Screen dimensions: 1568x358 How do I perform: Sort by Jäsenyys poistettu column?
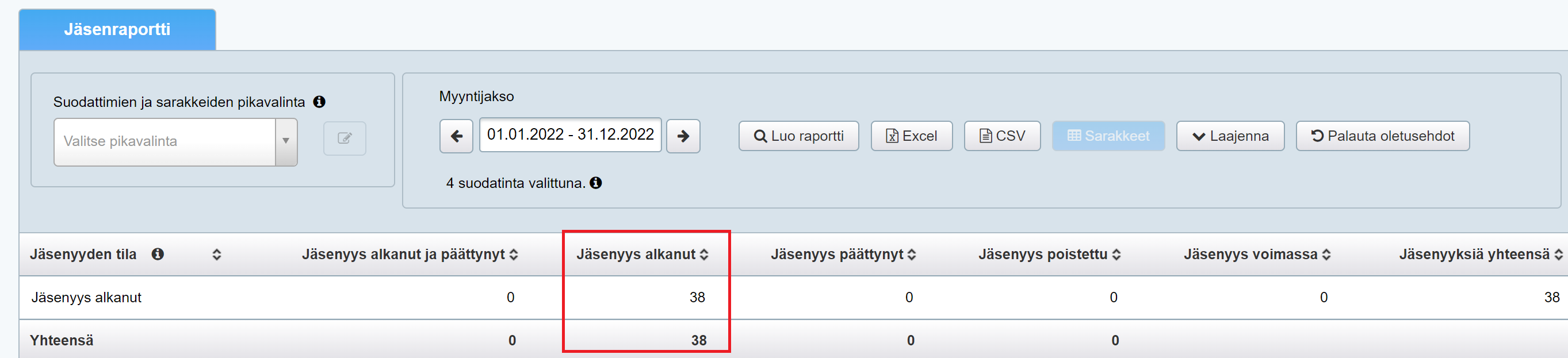1116,255
